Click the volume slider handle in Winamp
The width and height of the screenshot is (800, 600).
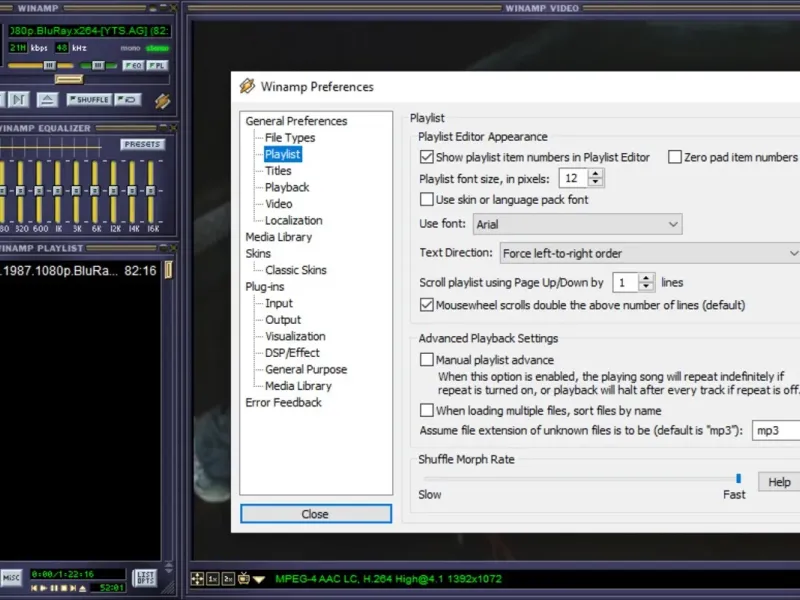pyautogui.click(x=49, y=65)
